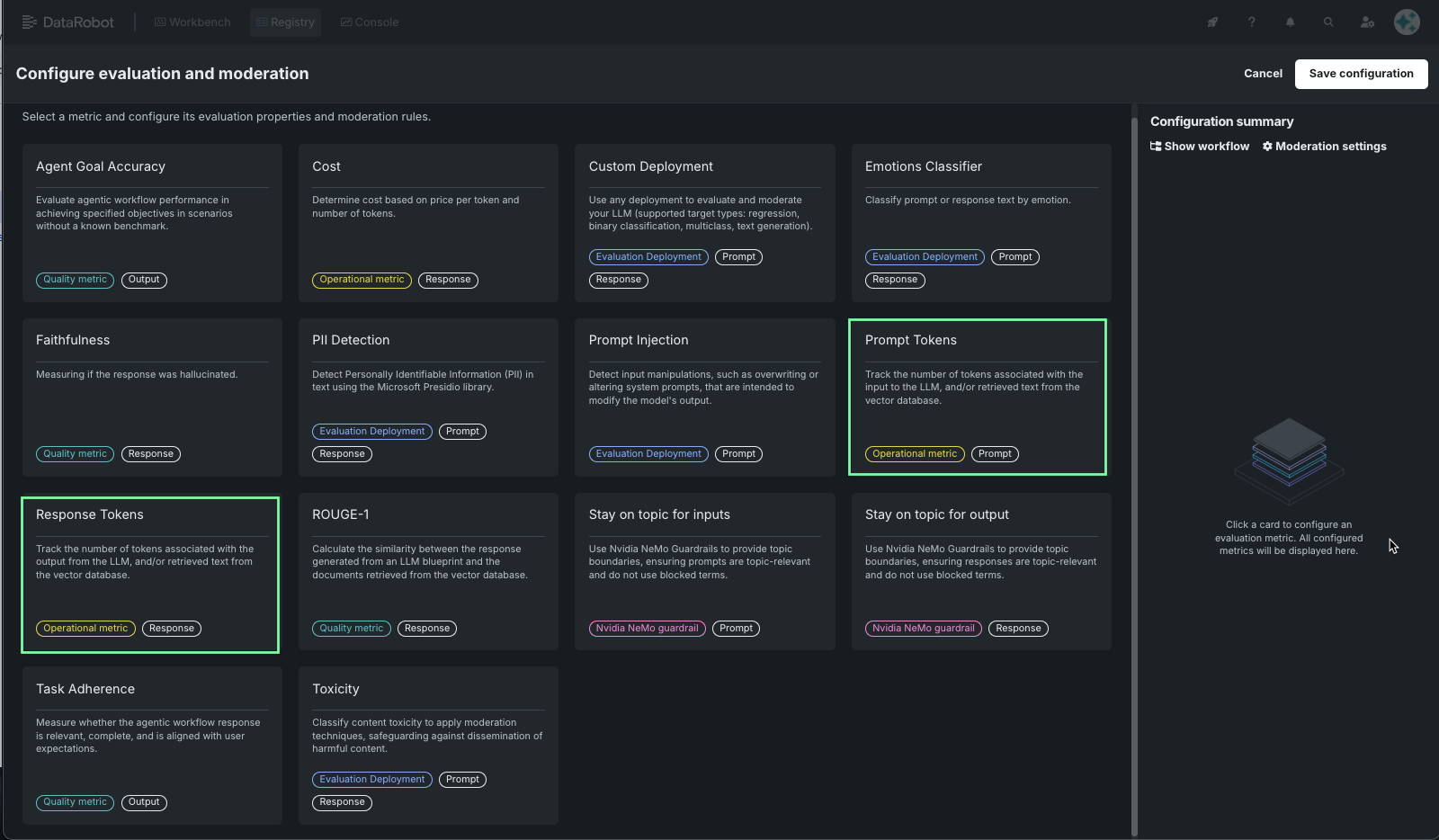Open notifications bell icon
Viewport: 1439px width, 840px height.
[x=1290, y=22]
